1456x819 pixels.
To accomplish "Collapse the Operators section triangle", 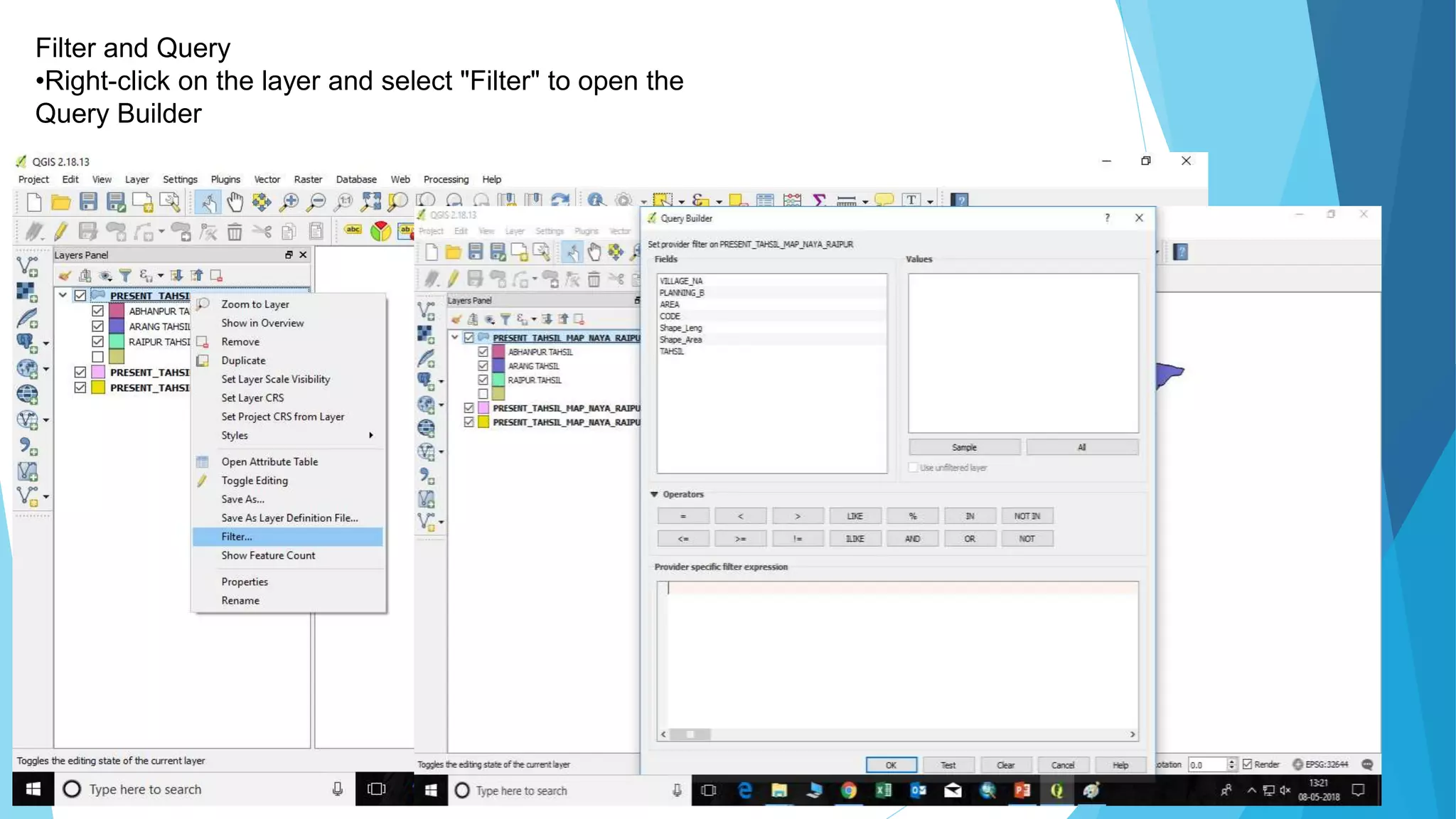I will pos(654,494).
